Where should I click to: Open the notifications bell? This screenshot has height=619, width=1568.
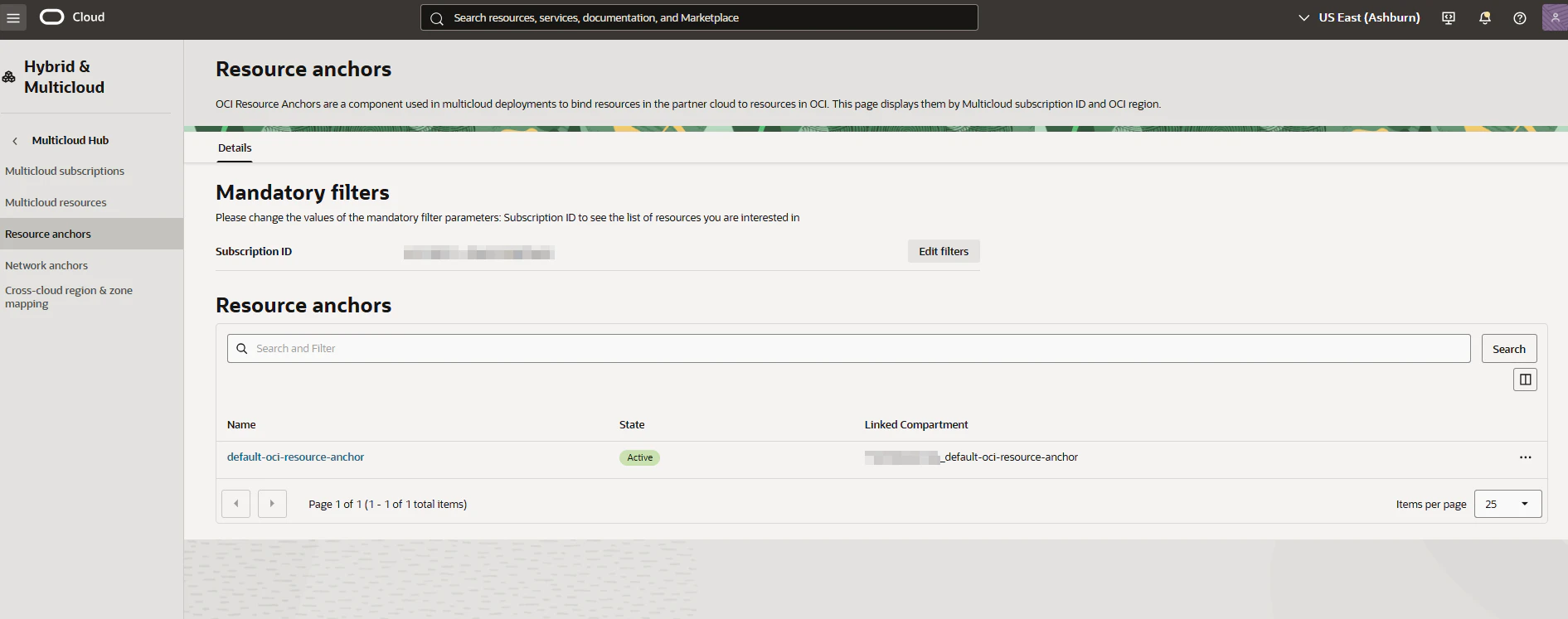pos(1484,17)
